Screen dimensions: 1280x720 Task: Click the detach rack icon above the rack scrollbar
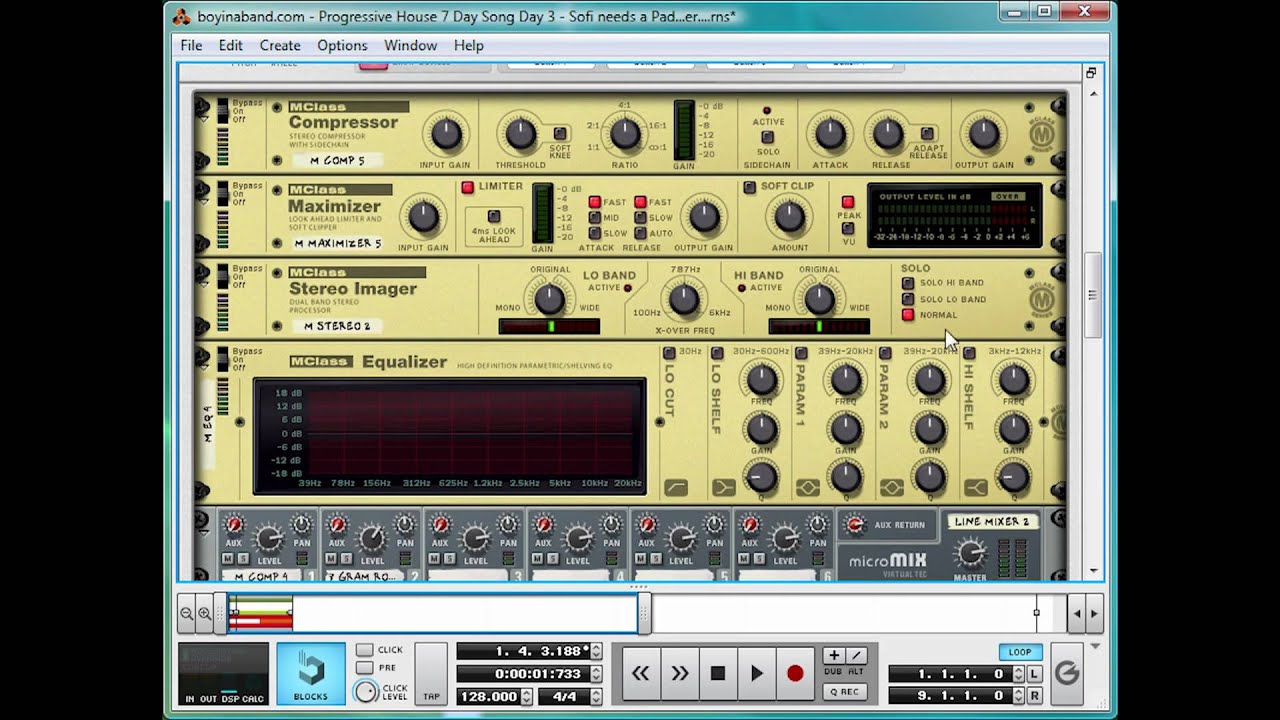point(1091,73)
